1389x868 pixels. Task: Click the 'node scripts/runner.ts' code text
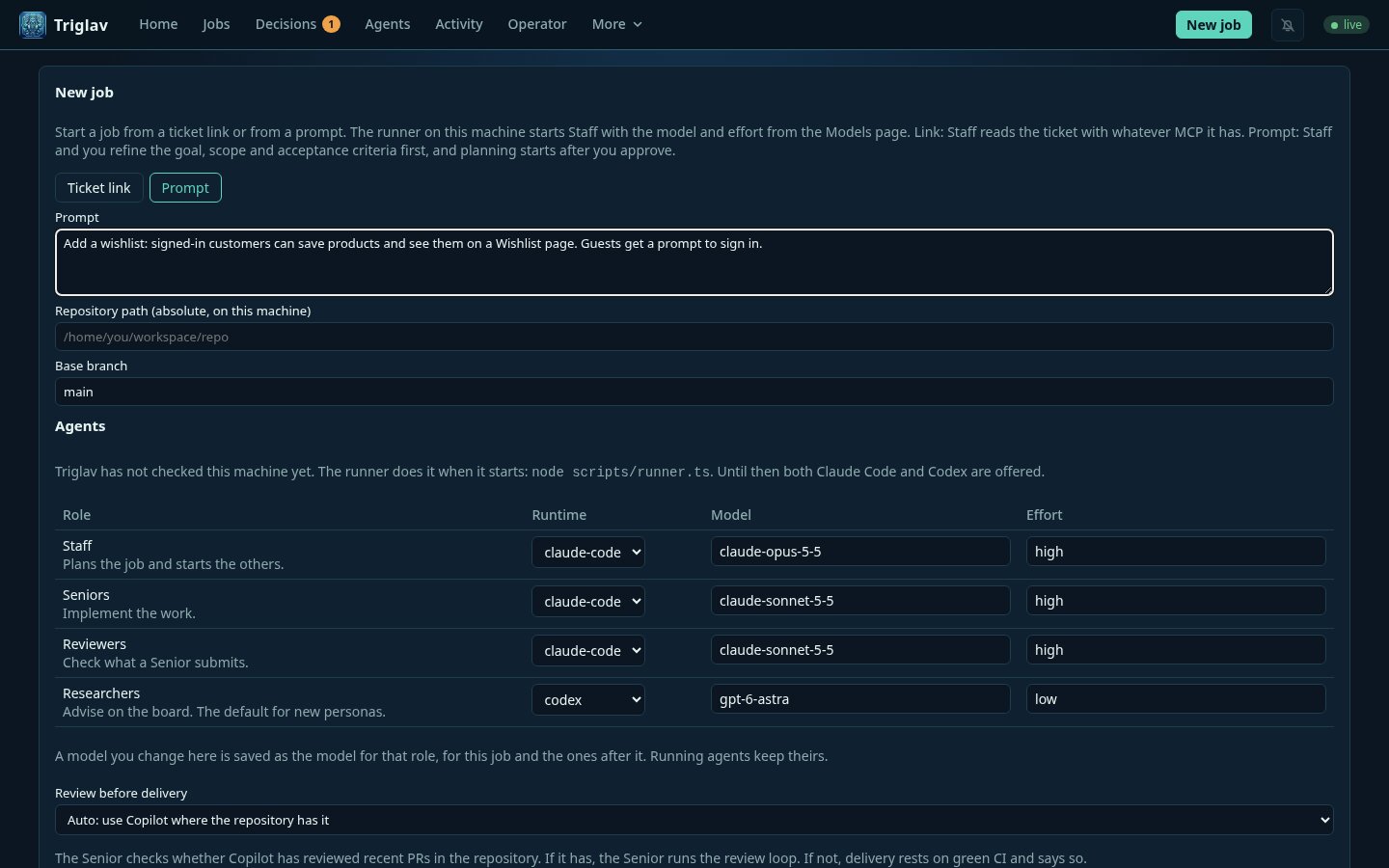(621, 472)
